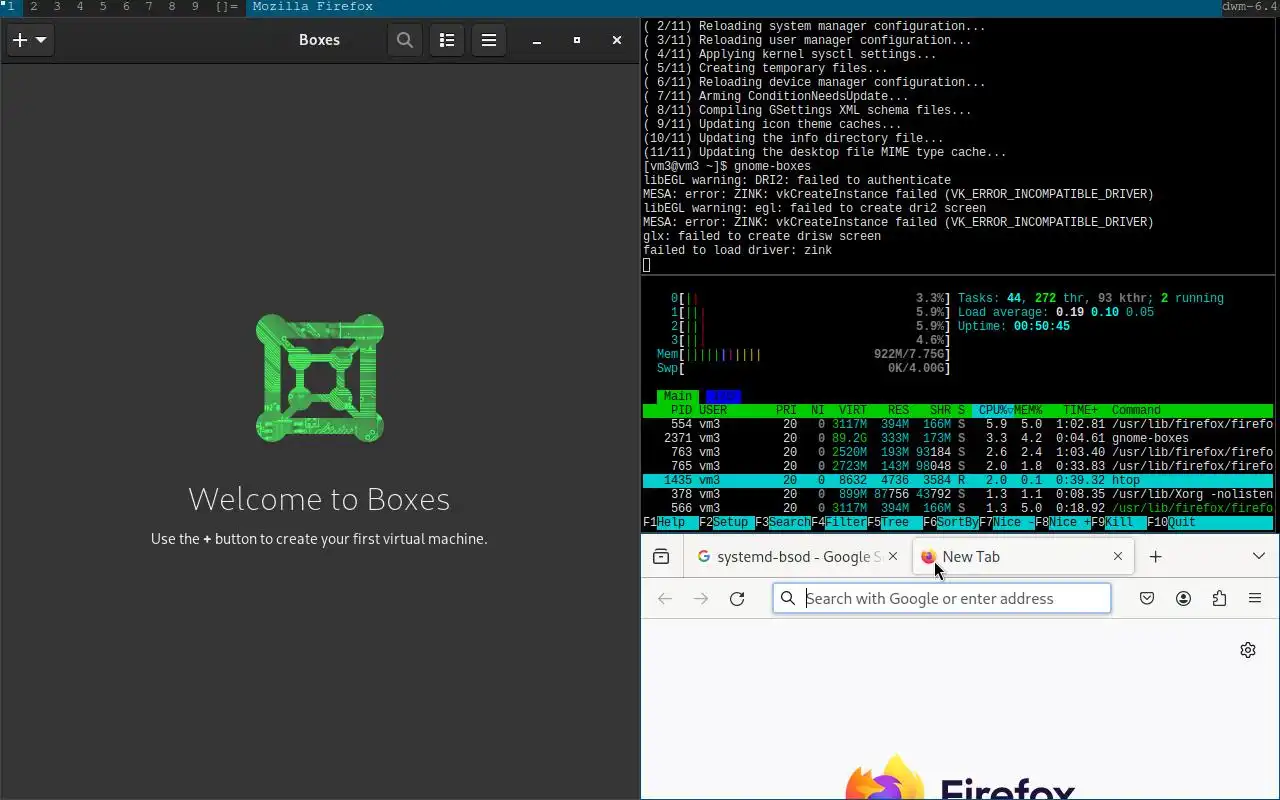Select the Xorg process row in htop
The image size is (1280, 800).
click(957, 494)
